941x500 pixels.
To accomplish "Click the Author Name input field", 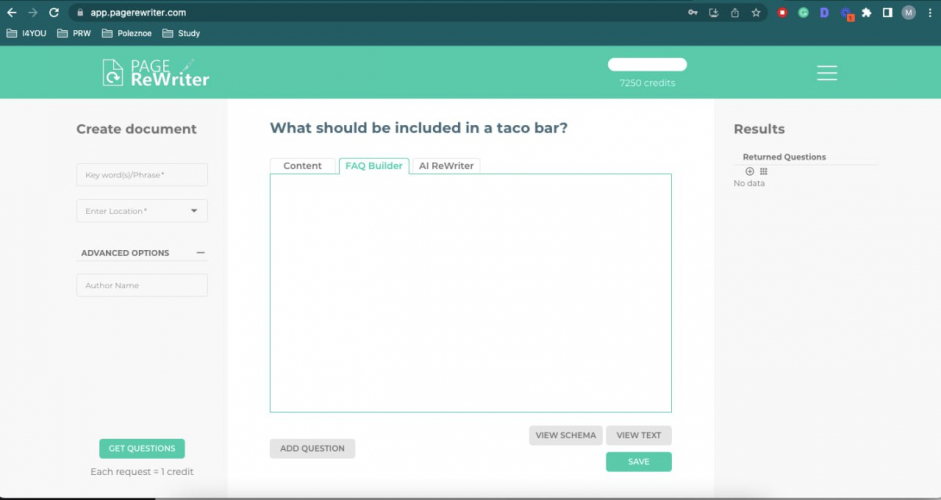I will pos(142,285).
